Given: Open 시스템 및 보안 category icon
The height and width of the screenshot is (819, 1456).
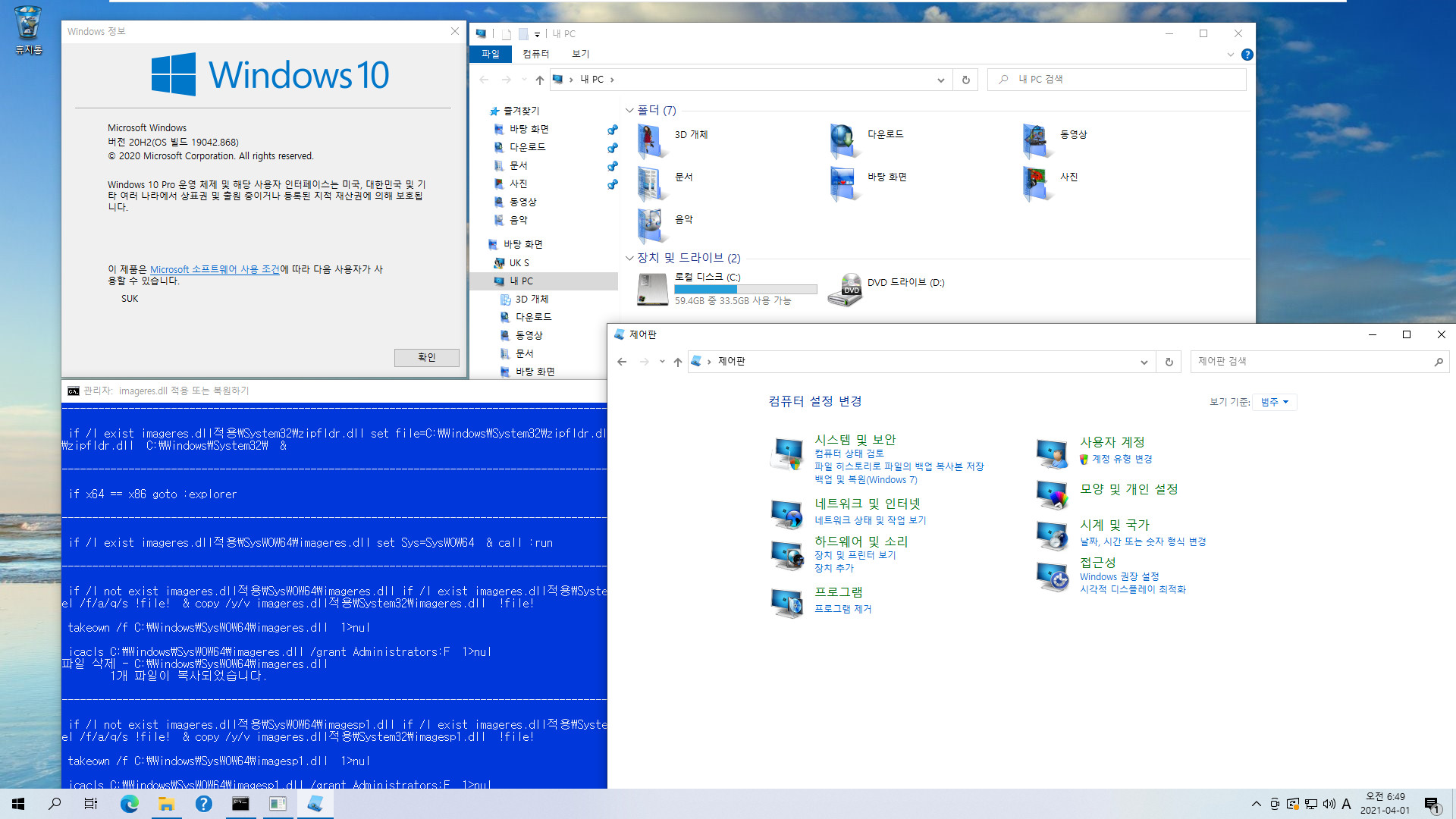Looking at the screenshot, I should 787,453.
